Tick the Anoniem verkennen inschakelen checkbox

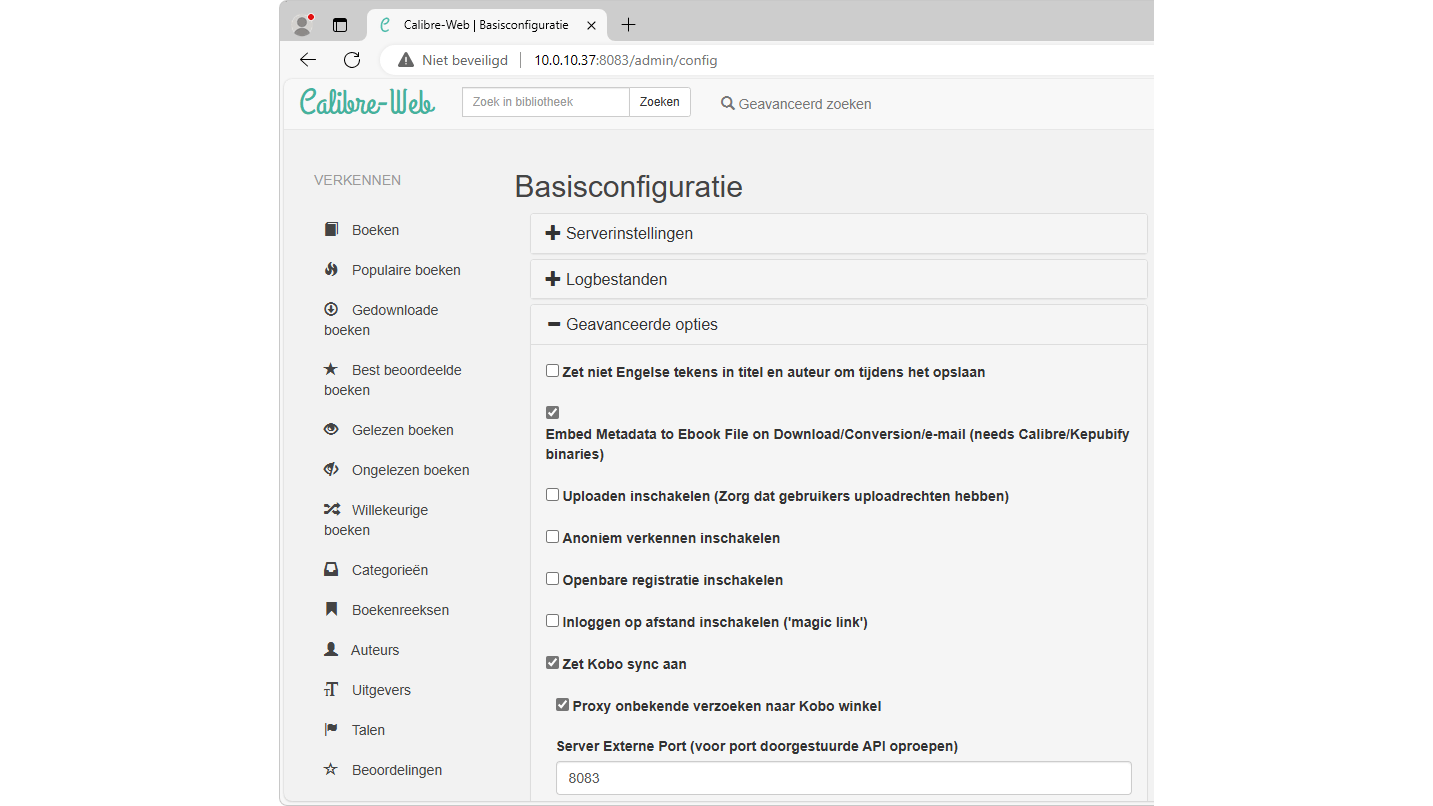tap(552, 537)
